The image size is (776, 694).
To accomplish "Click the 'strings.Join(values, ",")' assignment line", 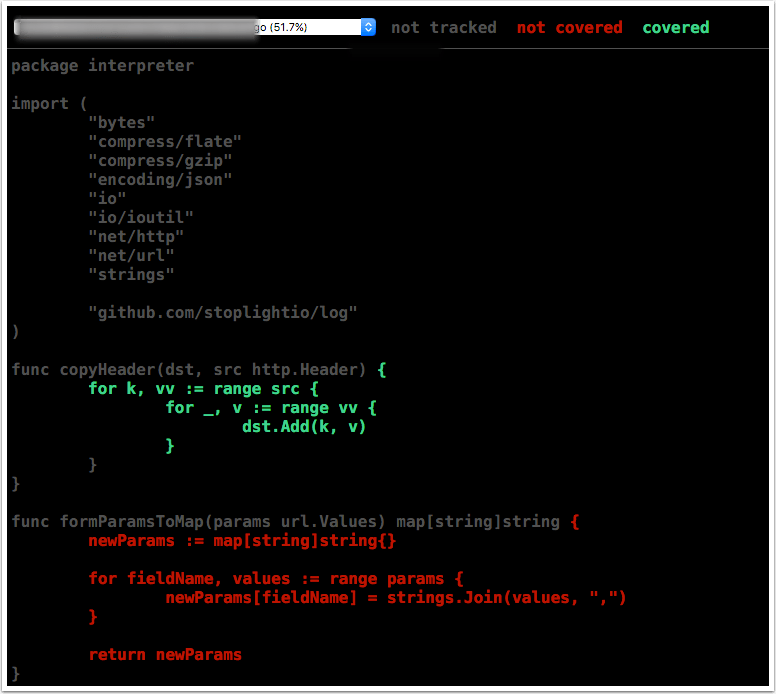I will click(395, 597).
